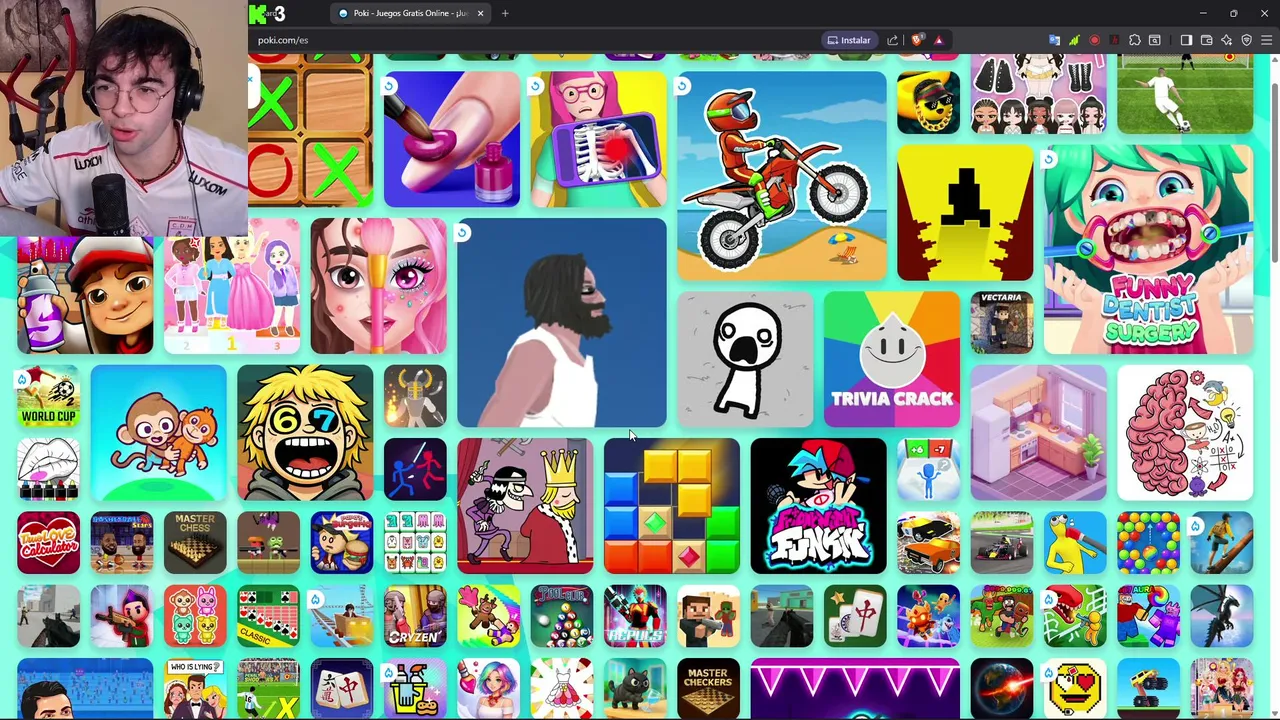The height and width of the screenshot is (720, 1280).
Task: Open a new browser tab
Action: point(505,13)
